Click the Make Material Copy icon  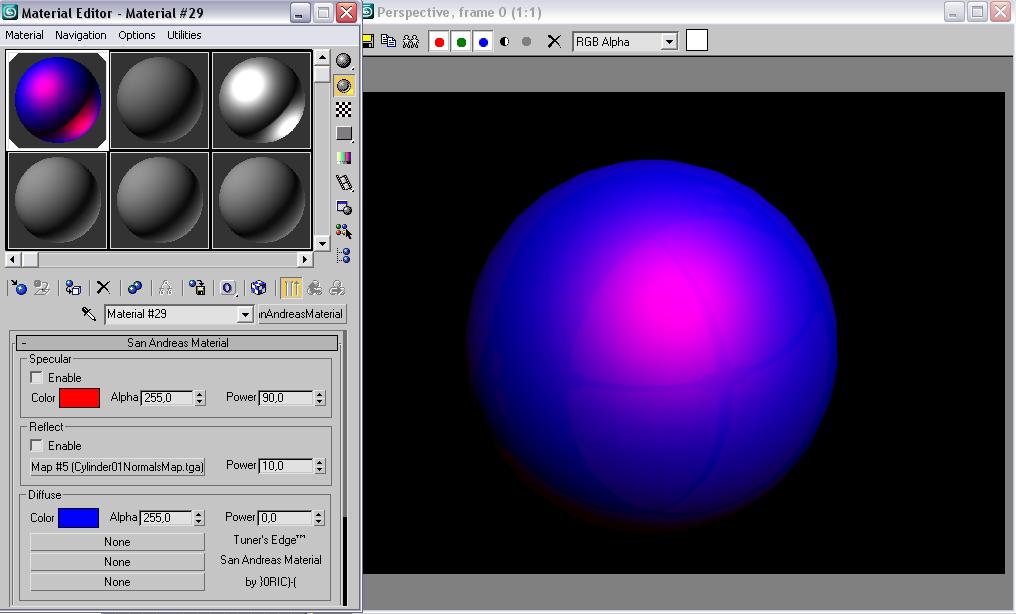[135, 288]
